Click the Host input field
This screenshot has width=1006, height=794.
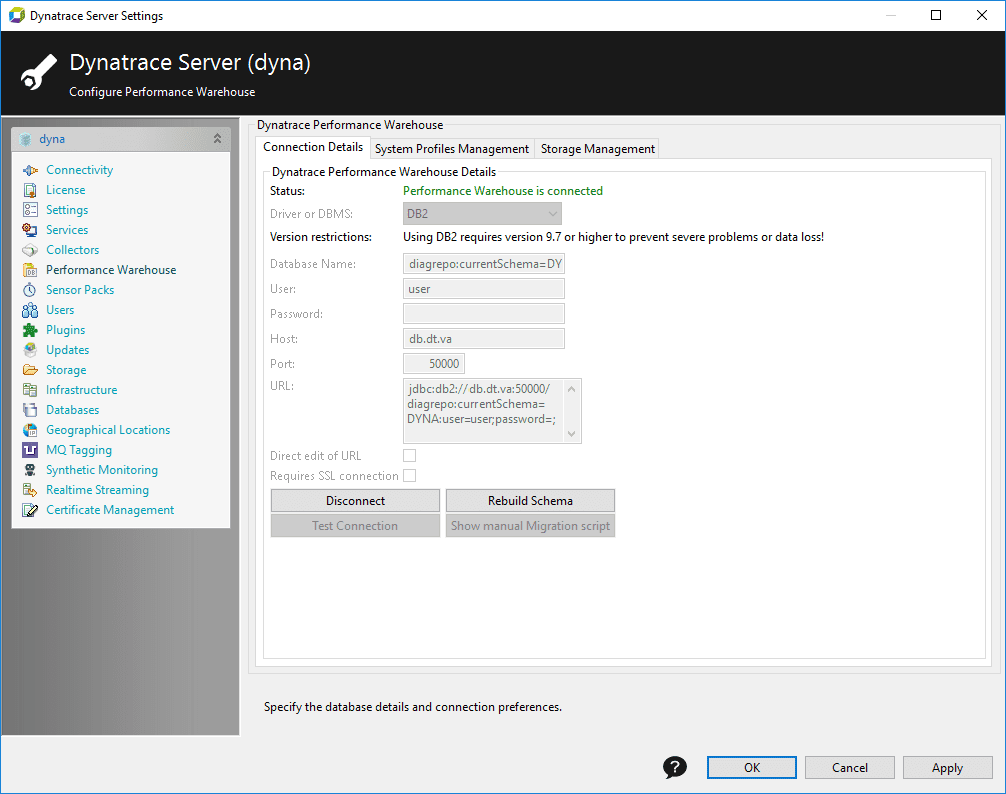[484, 339]
